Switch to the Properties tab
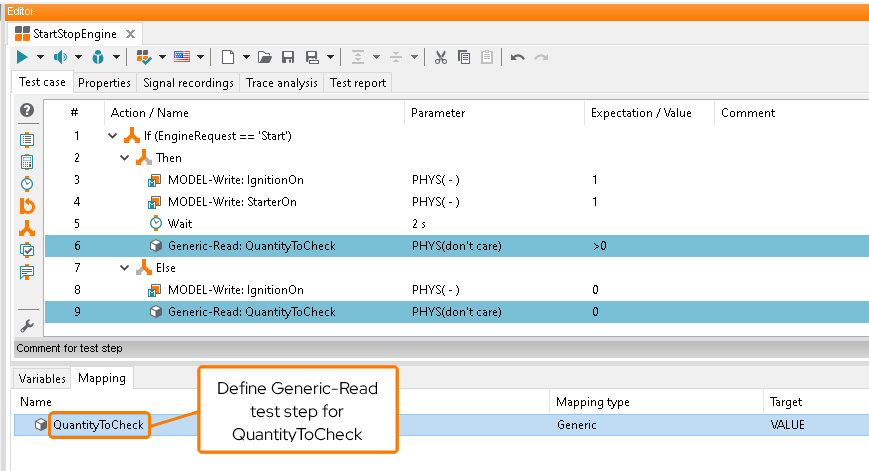869x471 pixels. (104, 83)
